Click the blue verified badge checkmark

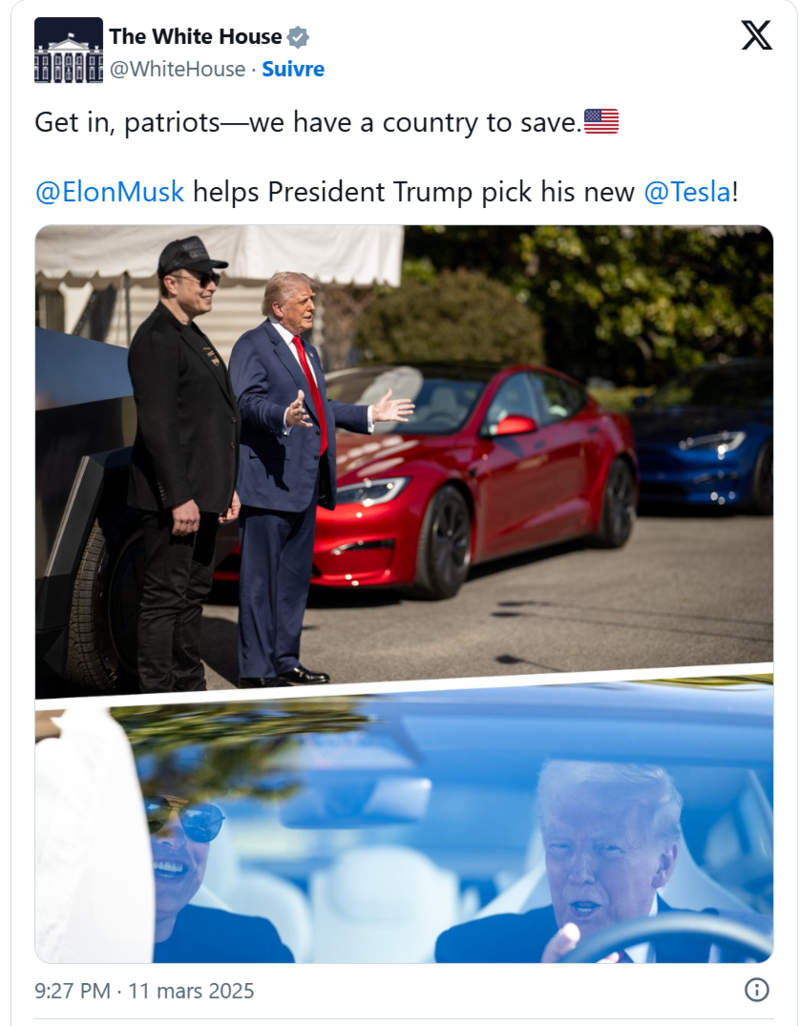pyautogui.click(x=298, y=37)
